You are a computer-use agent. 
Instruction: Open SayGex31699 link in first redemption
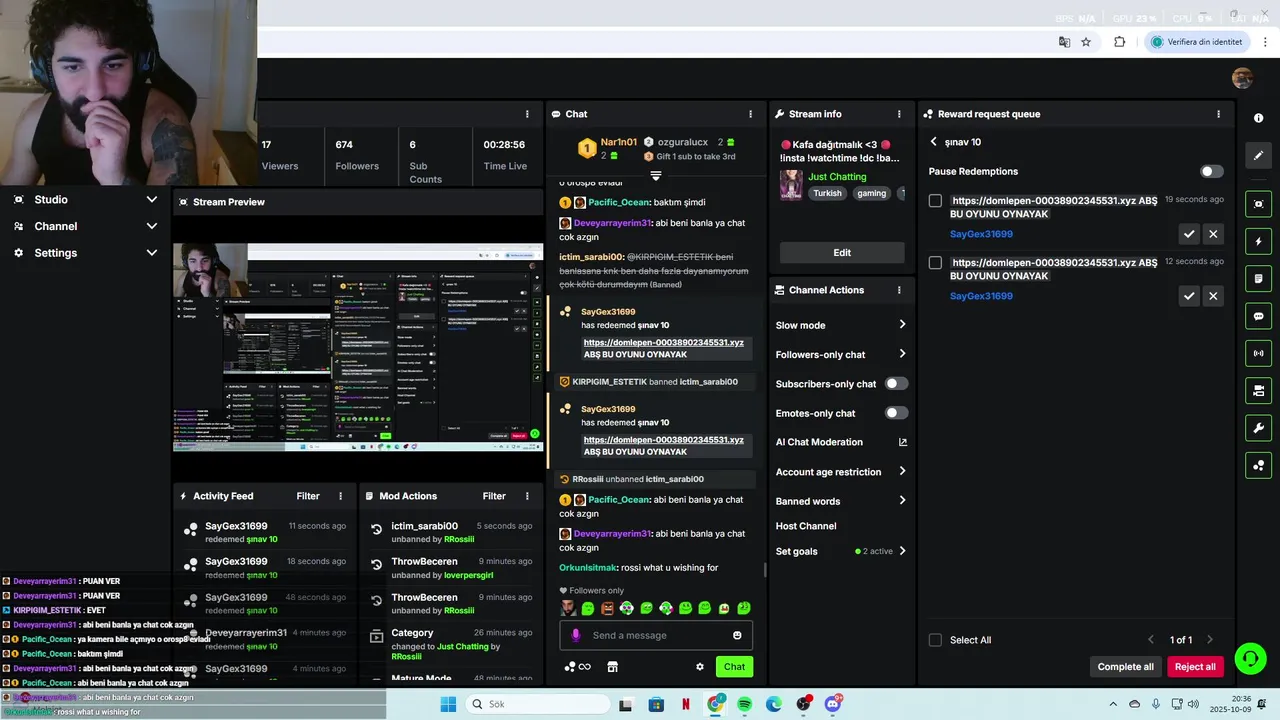pos(981,234)
